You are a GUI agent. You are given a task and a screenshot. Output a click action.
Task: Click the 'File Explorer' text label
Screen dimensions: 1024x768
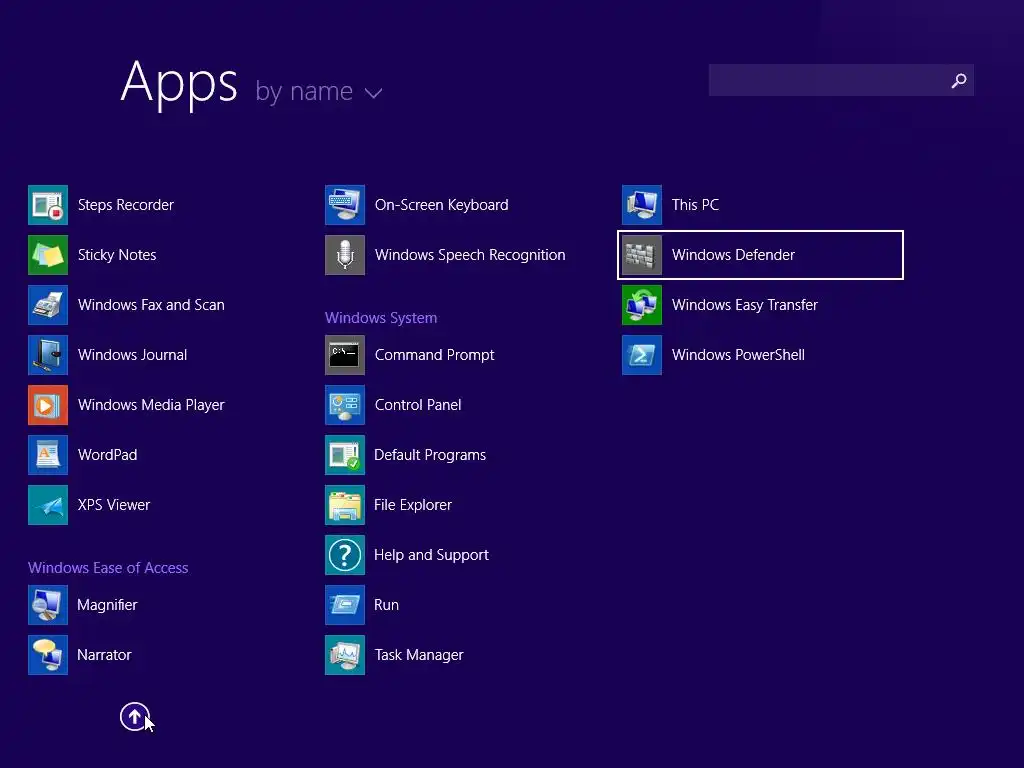click(413, 505)
